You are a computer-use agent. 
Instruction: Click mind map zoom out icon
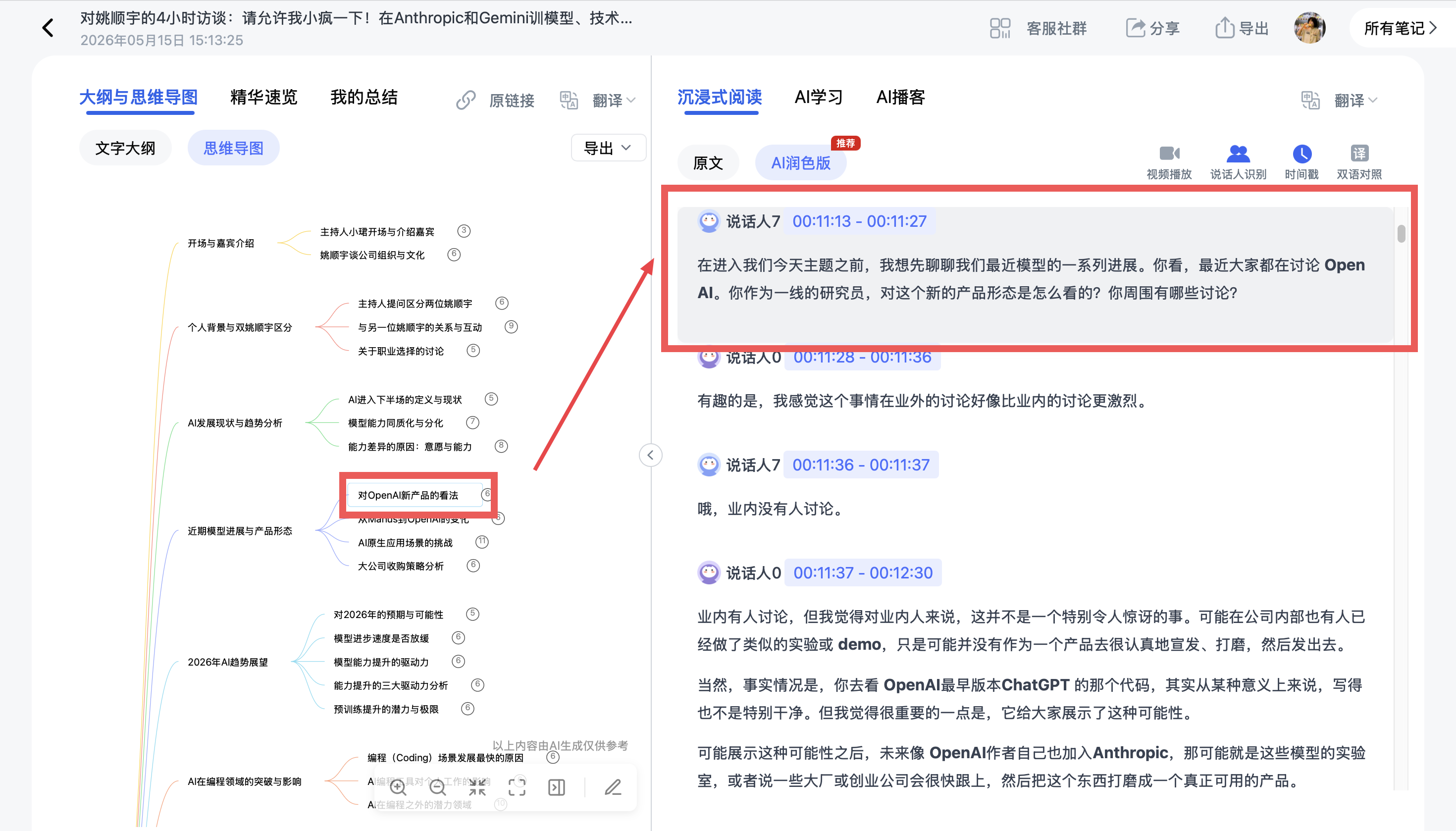coord(438,787)
